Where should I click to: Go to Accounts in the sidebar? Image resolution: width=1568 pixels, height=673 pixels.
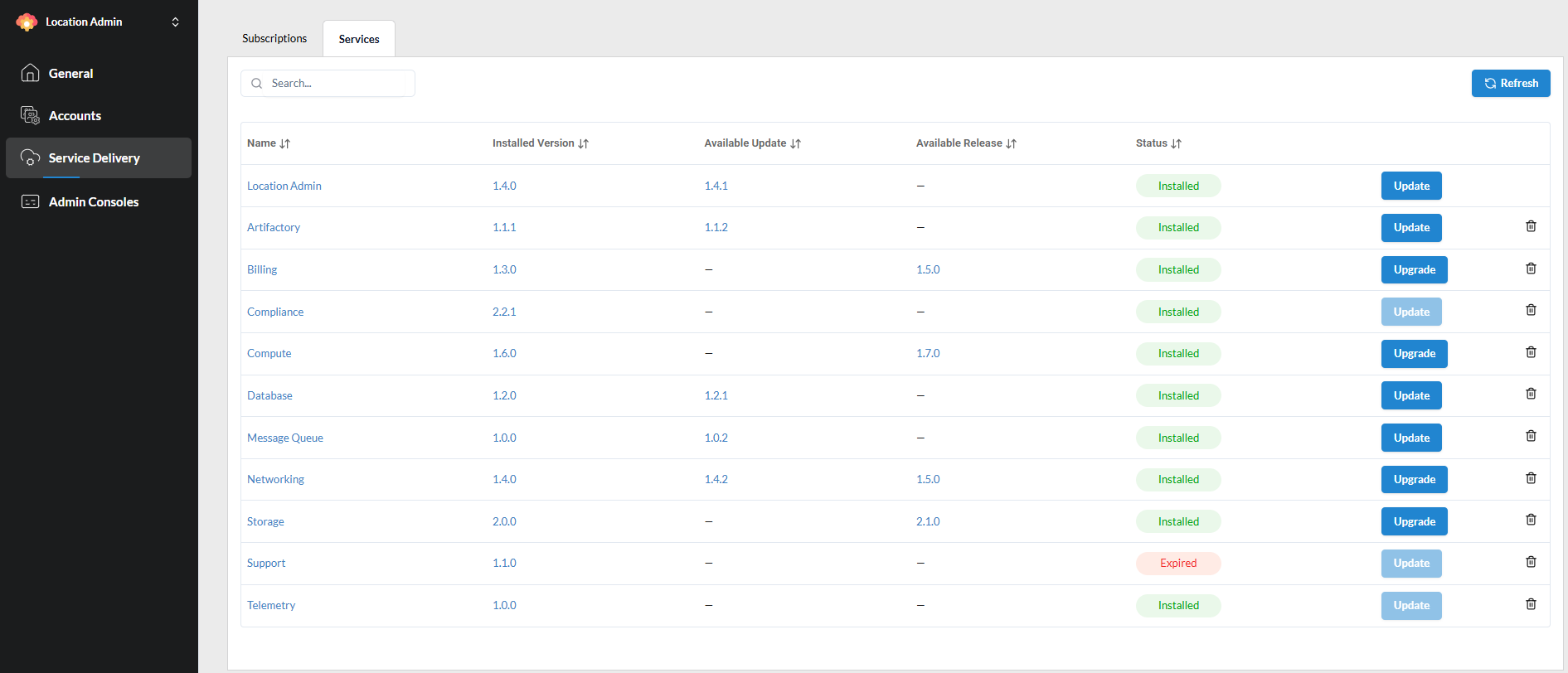point(75,116)
